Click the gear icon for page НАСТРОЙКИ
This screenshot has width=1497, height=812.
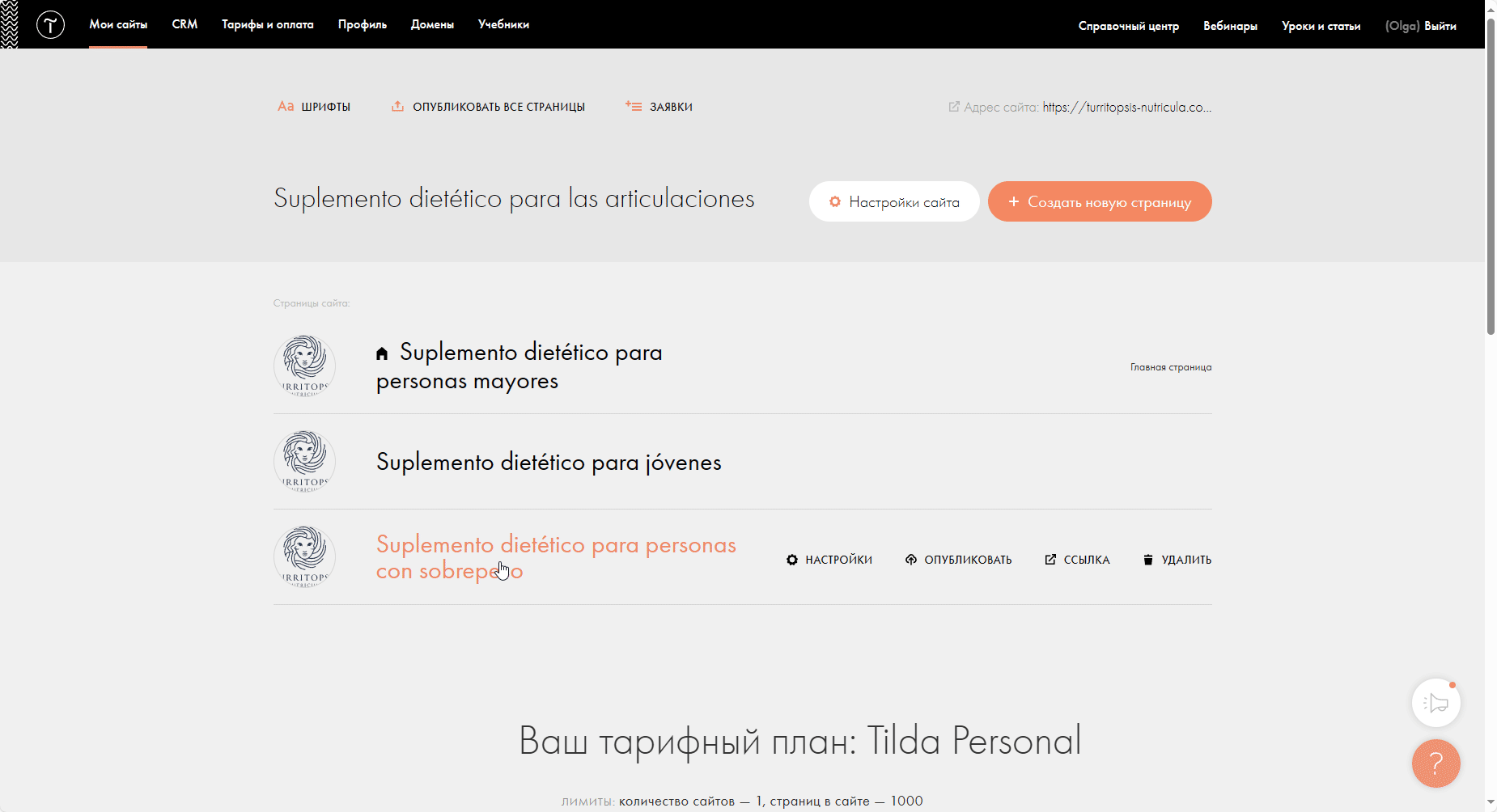click(x=792, y=560)
